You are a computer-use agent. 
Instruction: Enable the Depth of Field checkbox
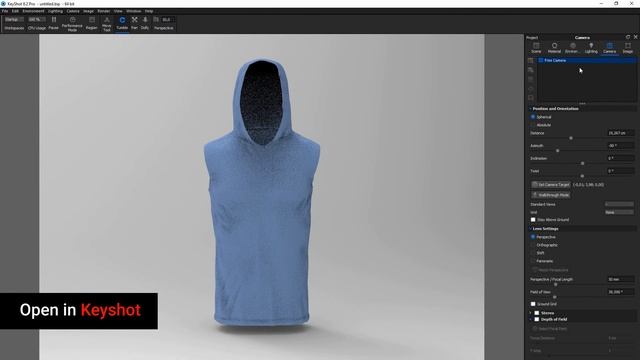pos(537,319)
